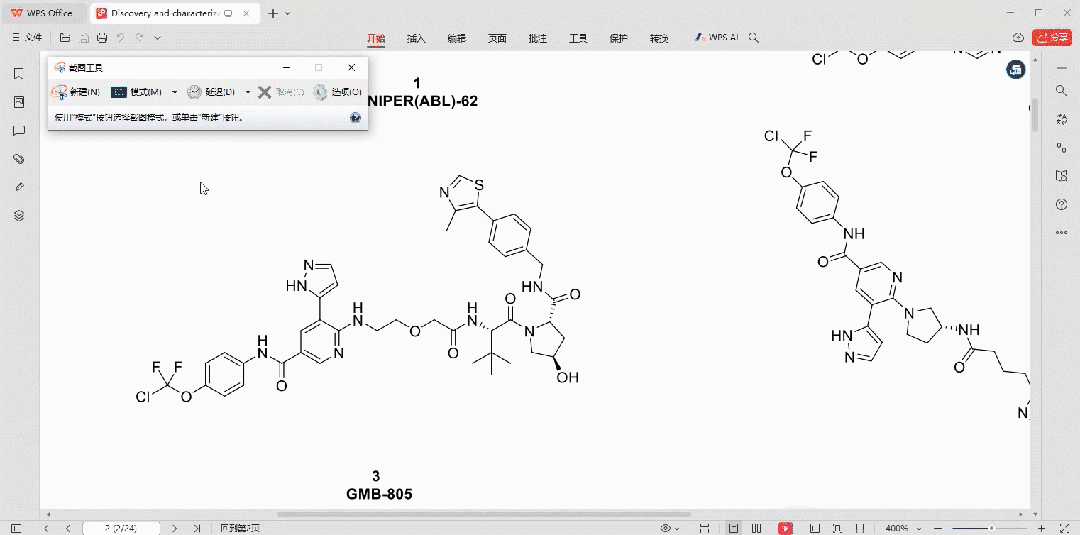Click the right sidebar help circle icon
The width and height of the screenshot is (1080, 535).
(1061, 204)
